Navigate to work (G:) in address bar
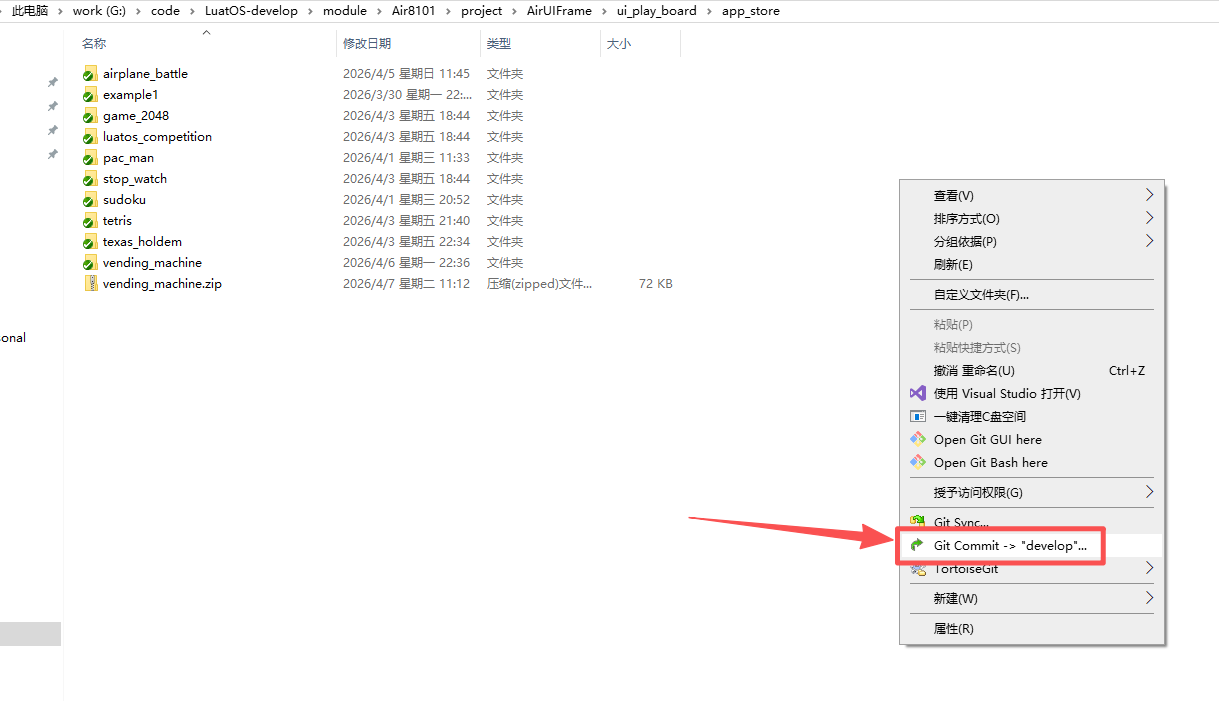1219x701 pixels. [x=100, y=11]
